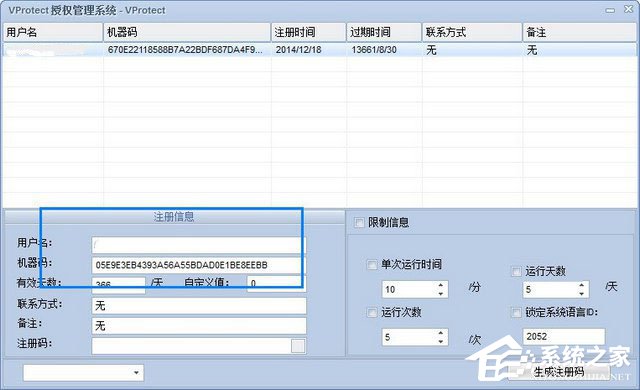Viewport: 640px width, 390px height.
Task: Click the 注册信息 panel header
Action: tap(174, 217)
